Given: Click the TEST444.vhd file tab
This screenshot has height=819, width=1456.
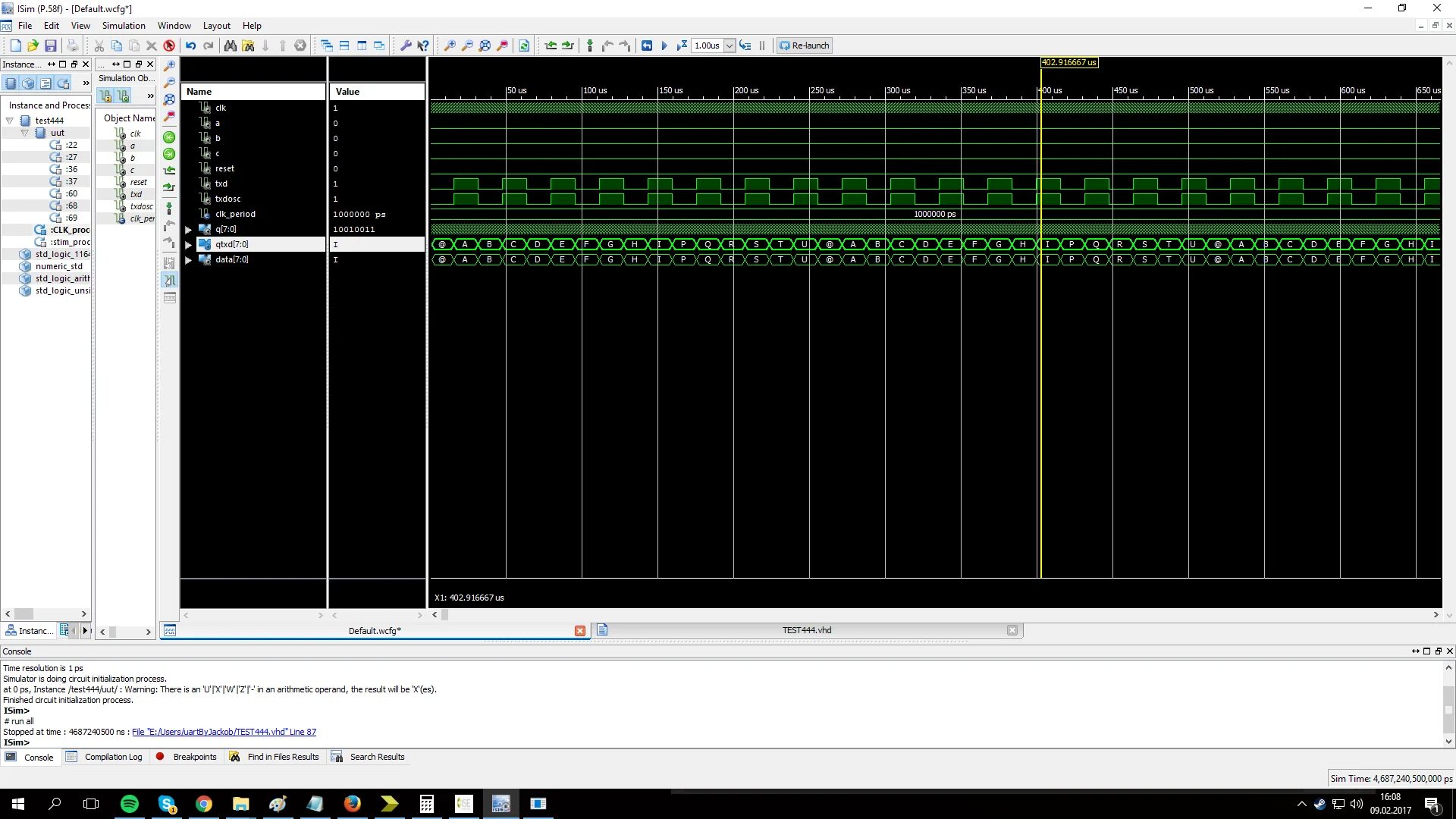Looking at the screenshot, I should (807, 630).
